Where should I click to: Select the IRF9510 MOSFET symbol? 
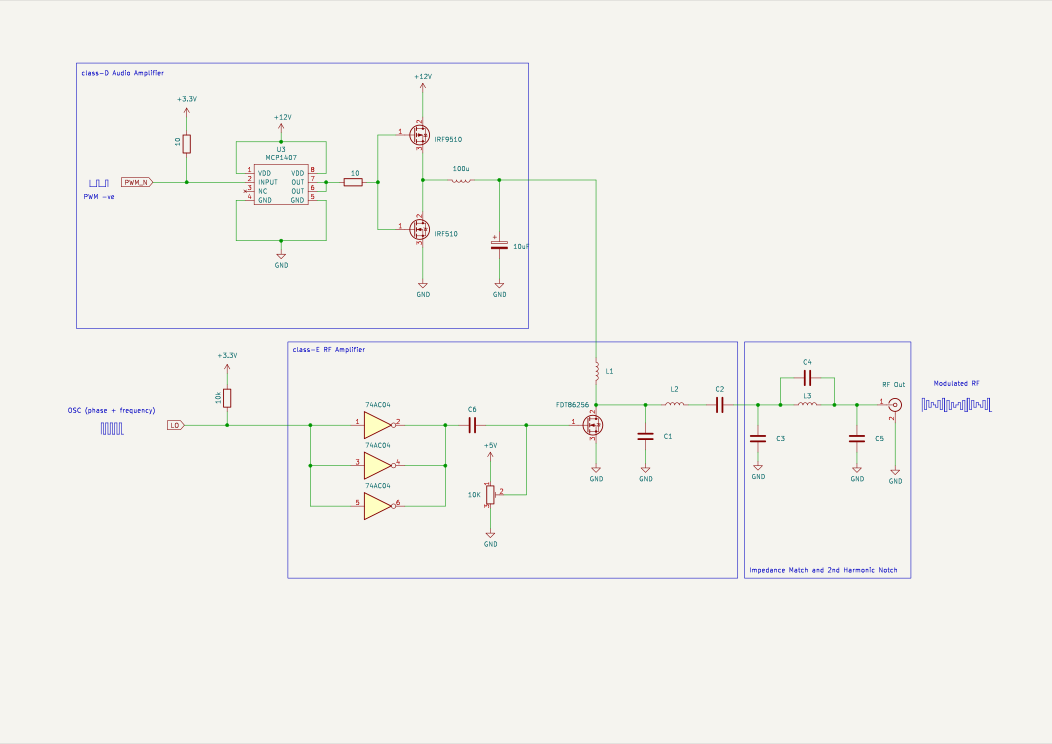[x=420, y=135]
